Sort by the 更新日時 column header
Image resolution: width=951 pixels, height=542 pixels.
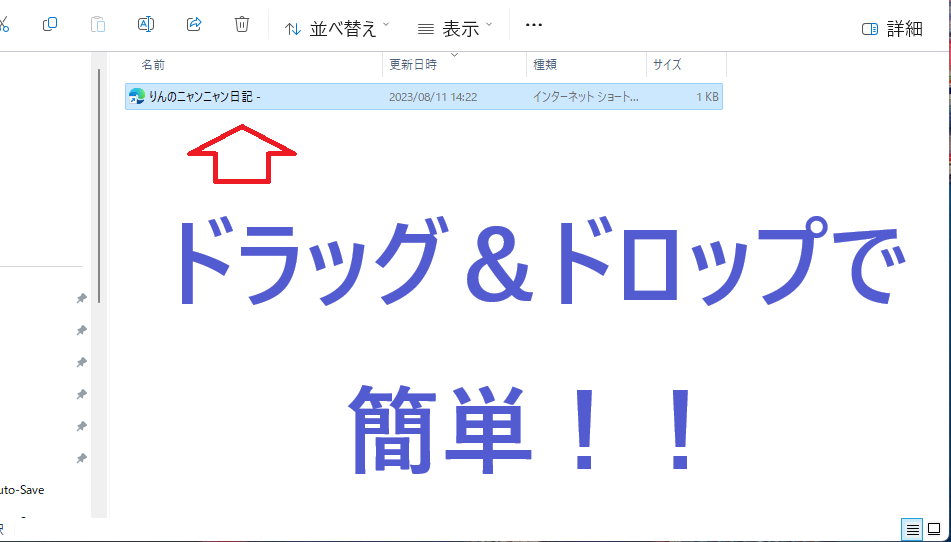413,65
